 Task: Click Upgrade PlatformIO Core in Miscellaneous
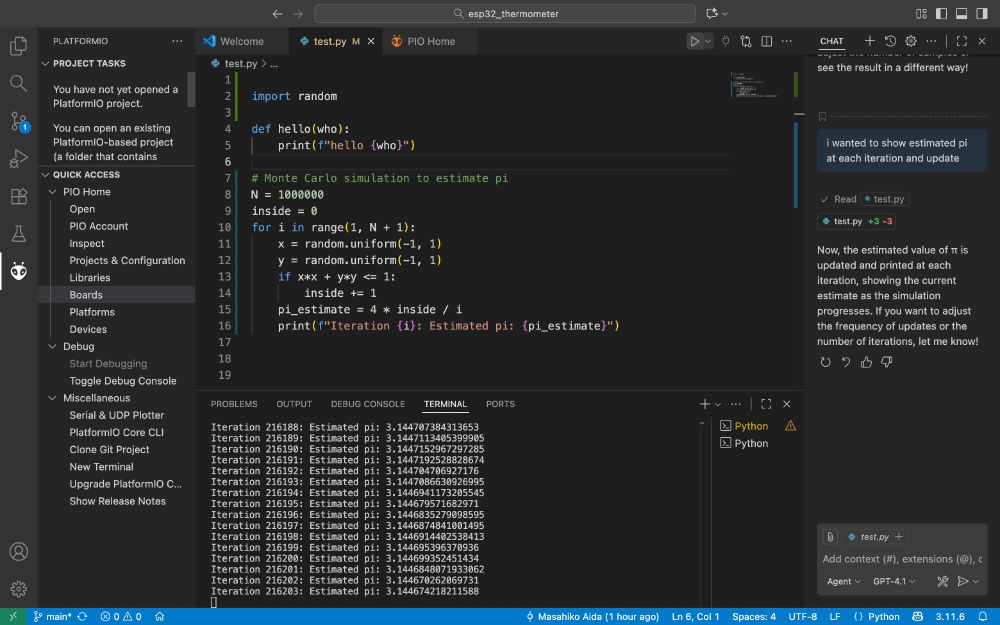[125, 484]
